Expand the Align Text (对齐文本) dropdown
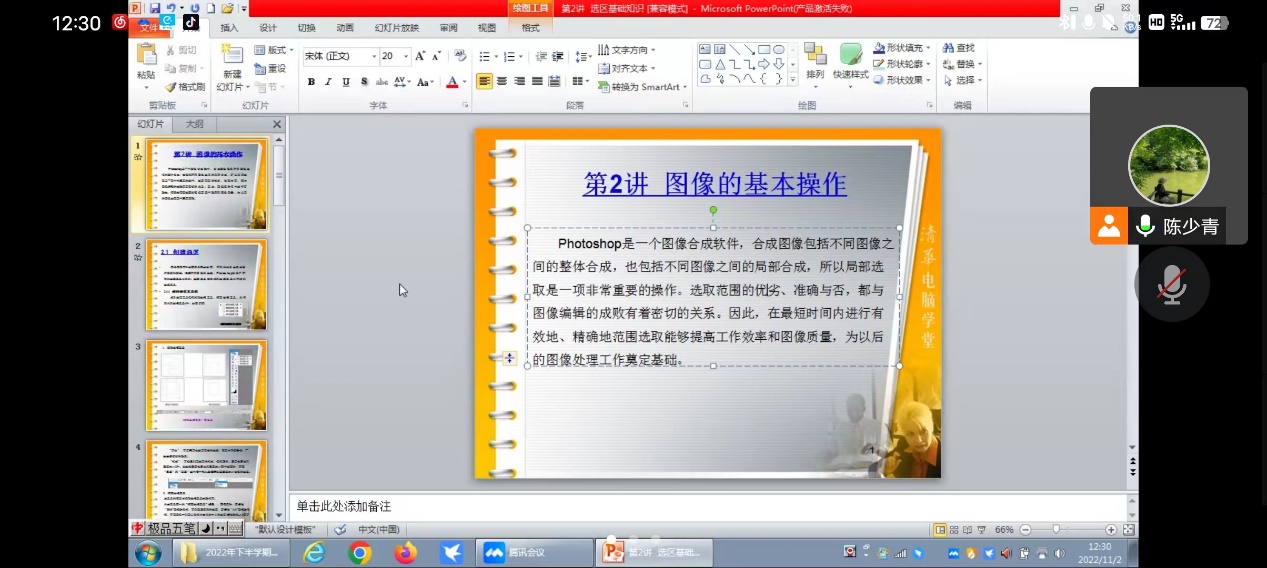 628,68
